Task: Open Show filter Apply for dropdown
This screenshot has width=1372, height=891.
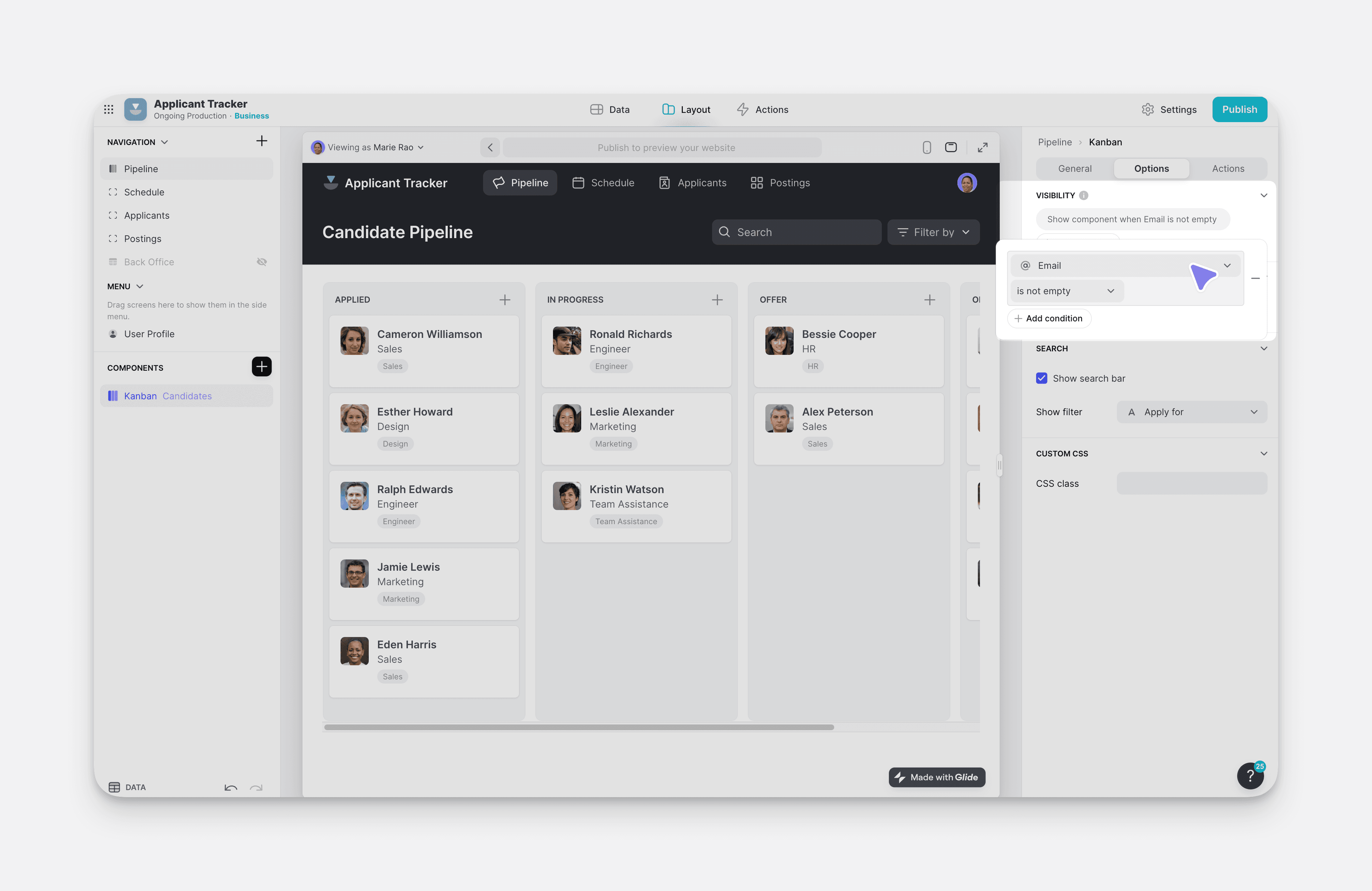Action: pyautogui.click(x=1192, y=412)
